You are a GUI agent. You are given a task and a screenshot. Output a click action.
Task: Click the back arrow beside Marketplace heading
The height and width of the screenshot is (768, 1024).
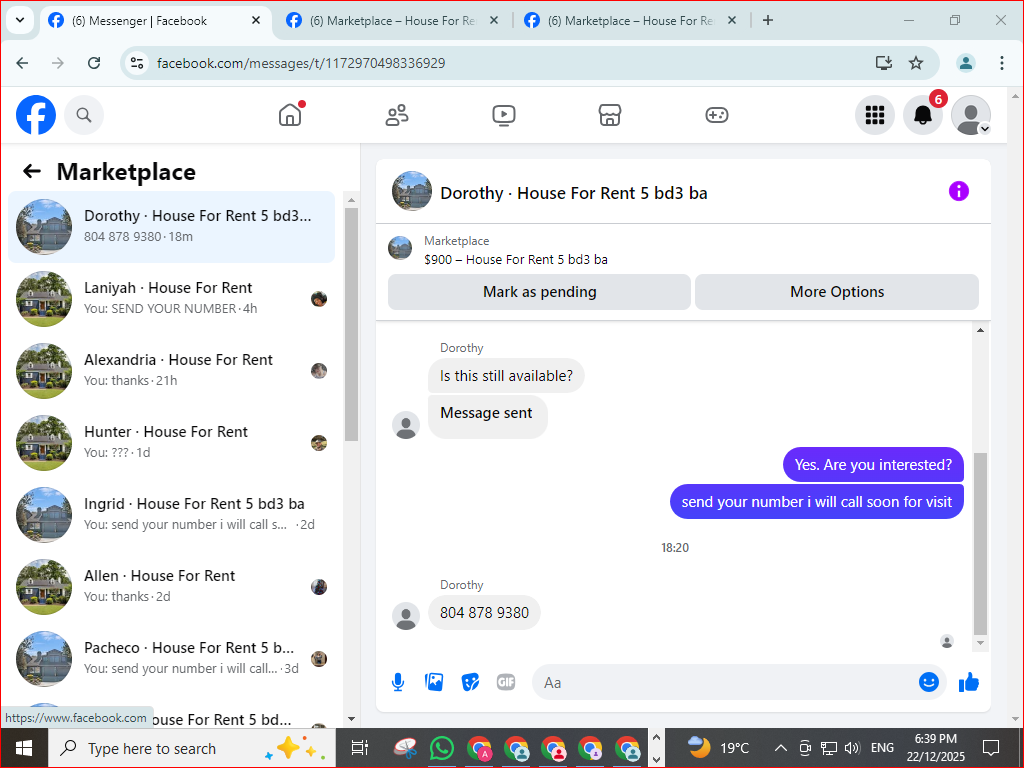pyautogui.click(x=32, y=171)
